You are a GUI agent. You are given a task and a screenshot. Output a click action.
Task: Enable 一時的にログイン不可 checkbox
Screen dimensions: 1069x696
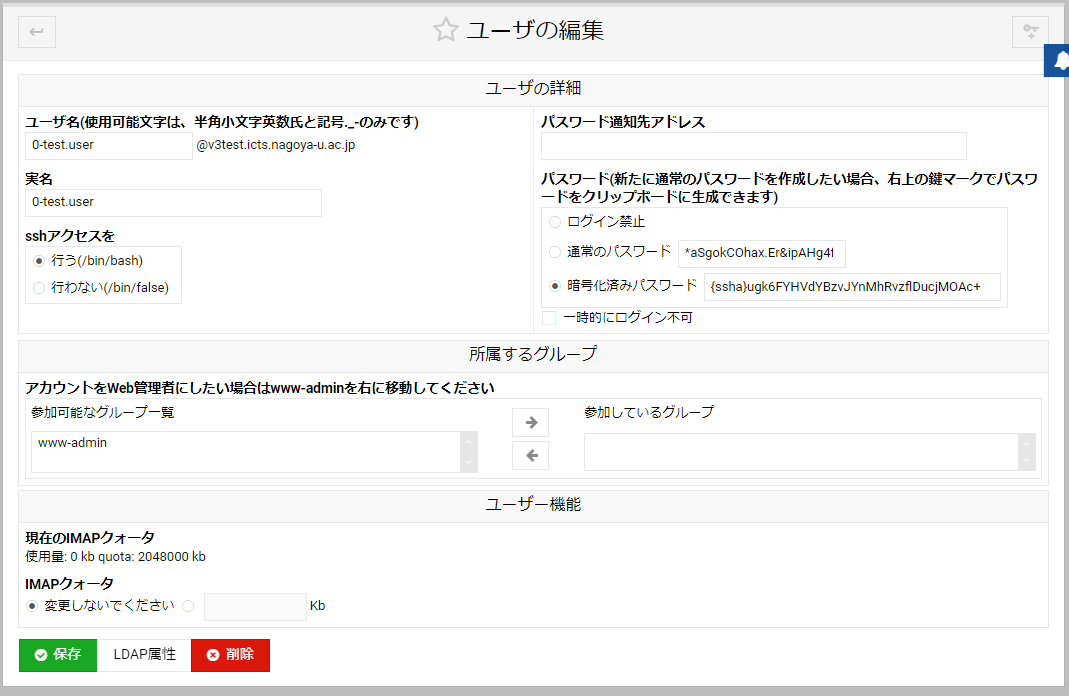(549, 318)
